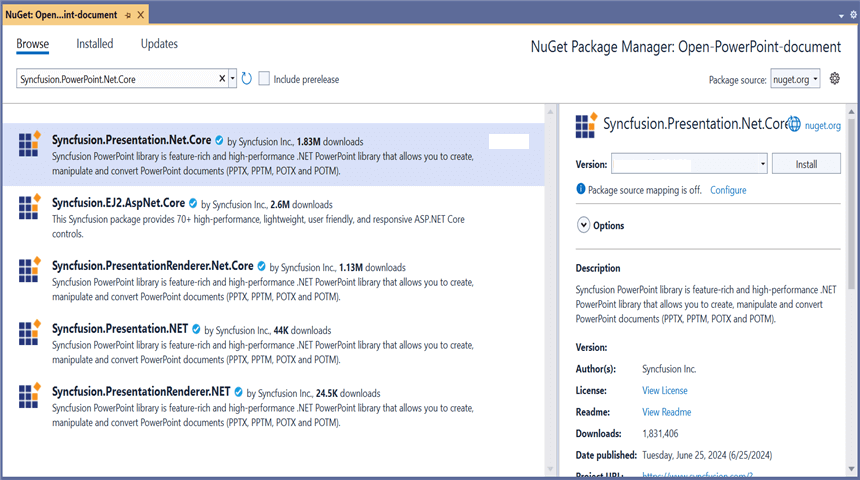This screenshot has height=480, width=860.
Task: Open the search history dropdown arrow
Action: tap(233, 78)
